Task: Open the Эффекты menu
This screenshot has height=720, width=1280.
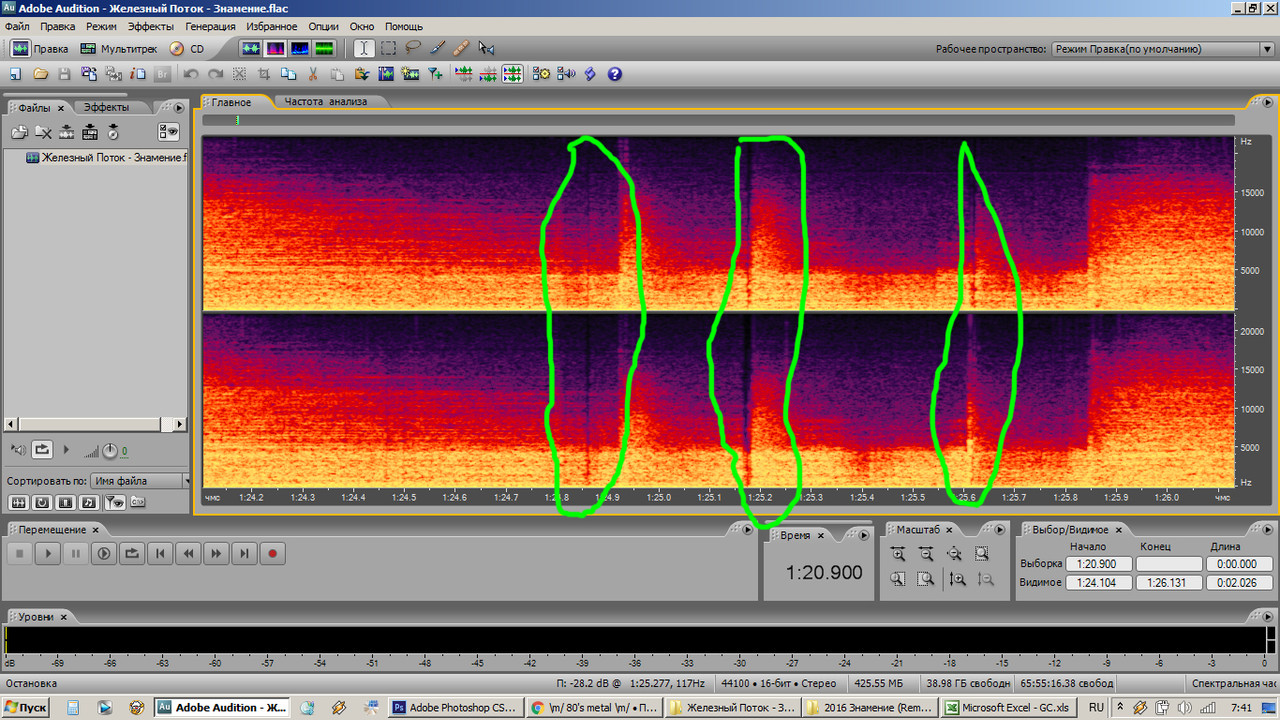Action: [151, 26]
